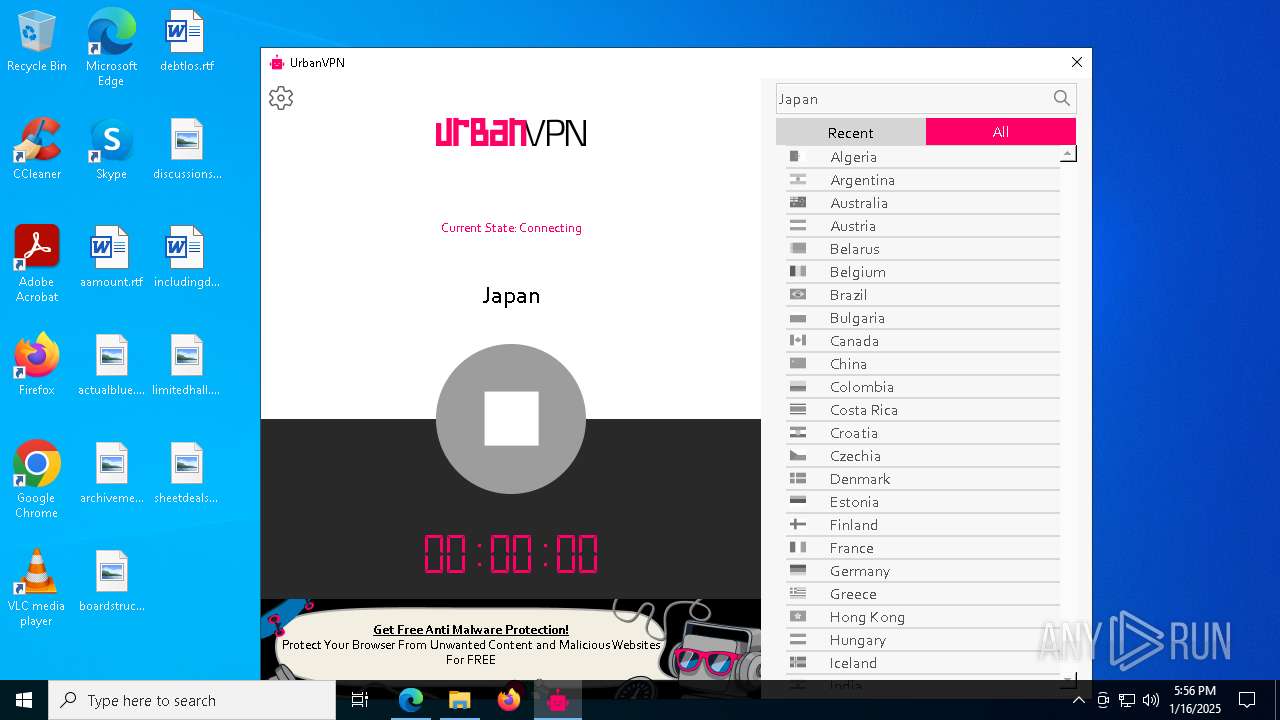Open debtlos.rtf desktop file

click(x=187, y=42)
